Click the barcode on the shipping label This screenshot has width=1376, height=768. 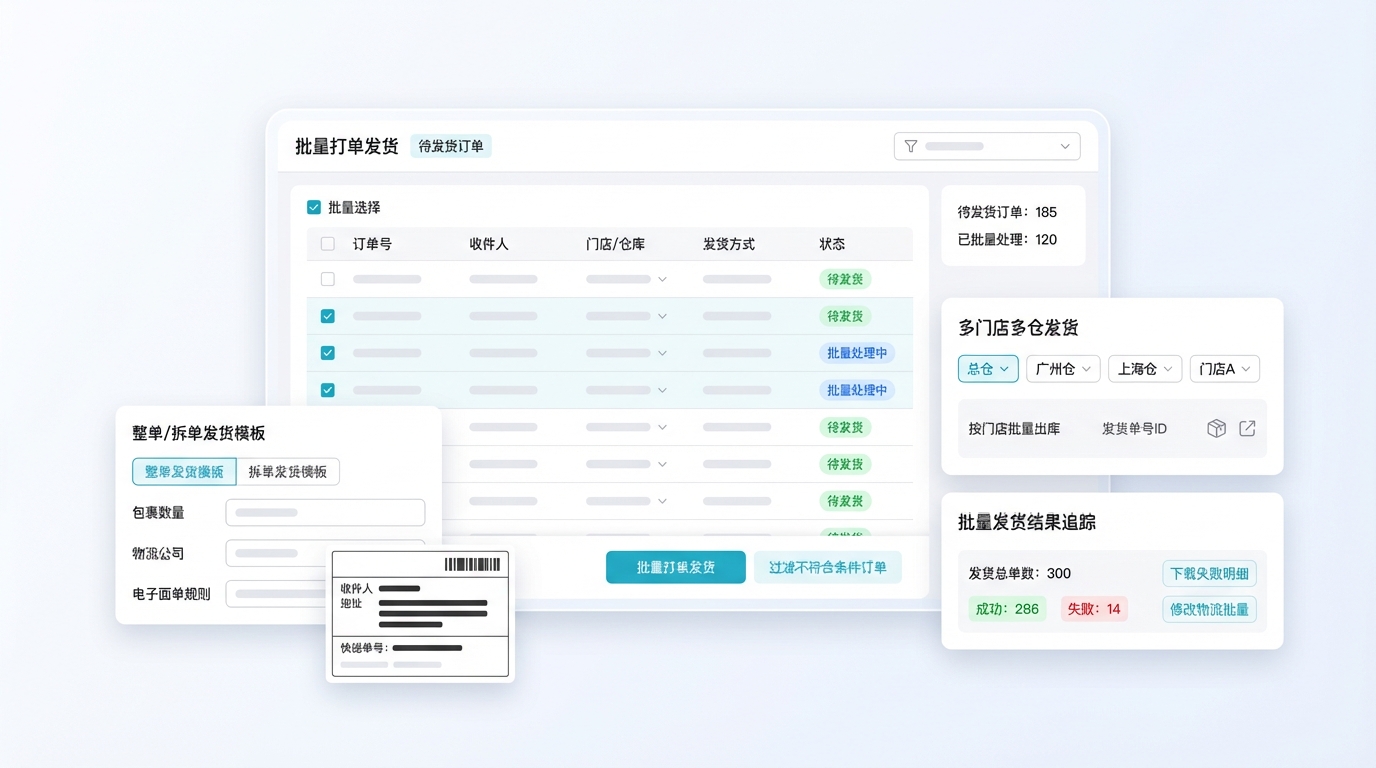point(472,565)
